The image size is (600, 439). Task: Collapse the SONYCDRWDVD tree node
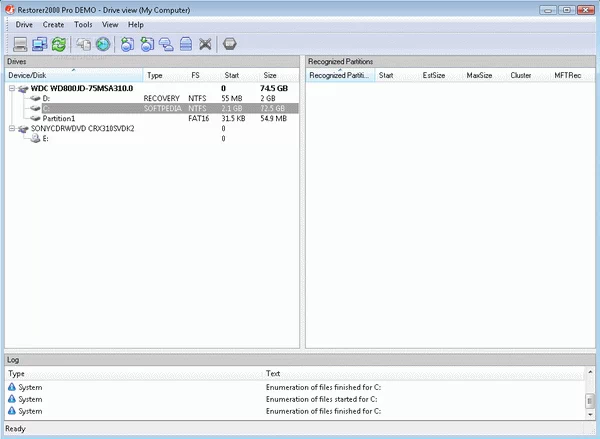12,128
